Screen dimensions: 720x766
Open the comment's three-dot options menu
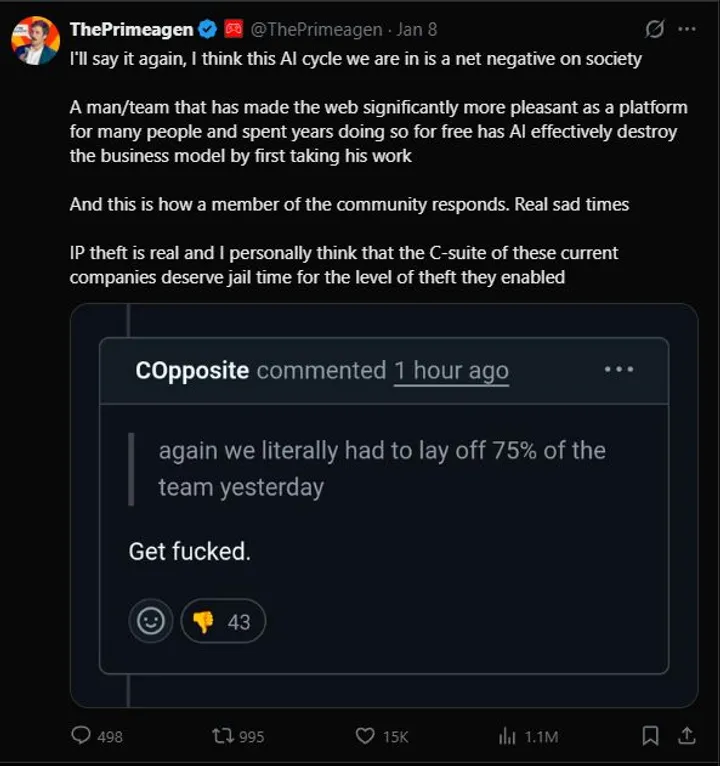619,369
